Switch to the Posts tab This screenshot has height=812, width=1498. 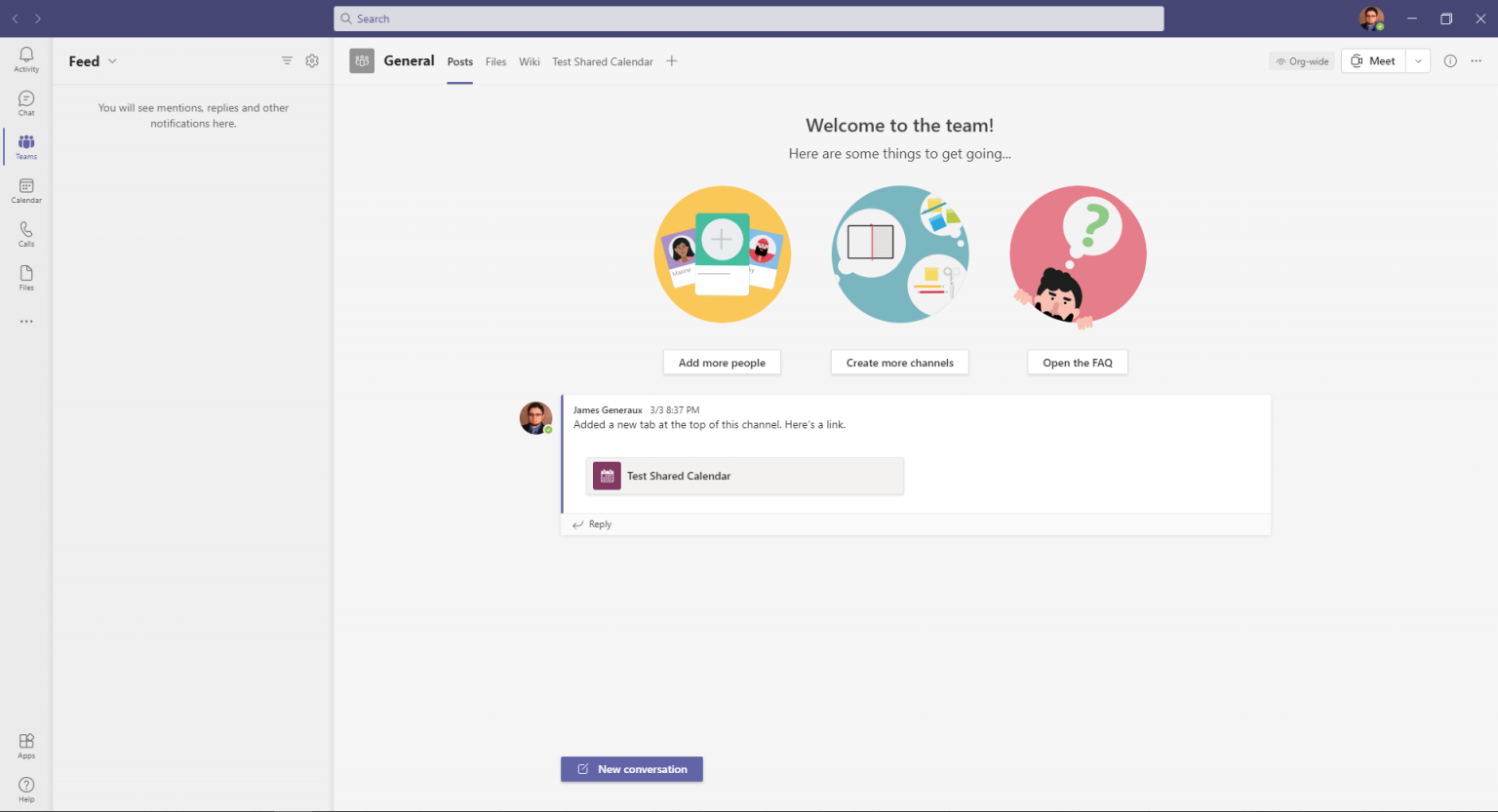[x=460, y=61]
